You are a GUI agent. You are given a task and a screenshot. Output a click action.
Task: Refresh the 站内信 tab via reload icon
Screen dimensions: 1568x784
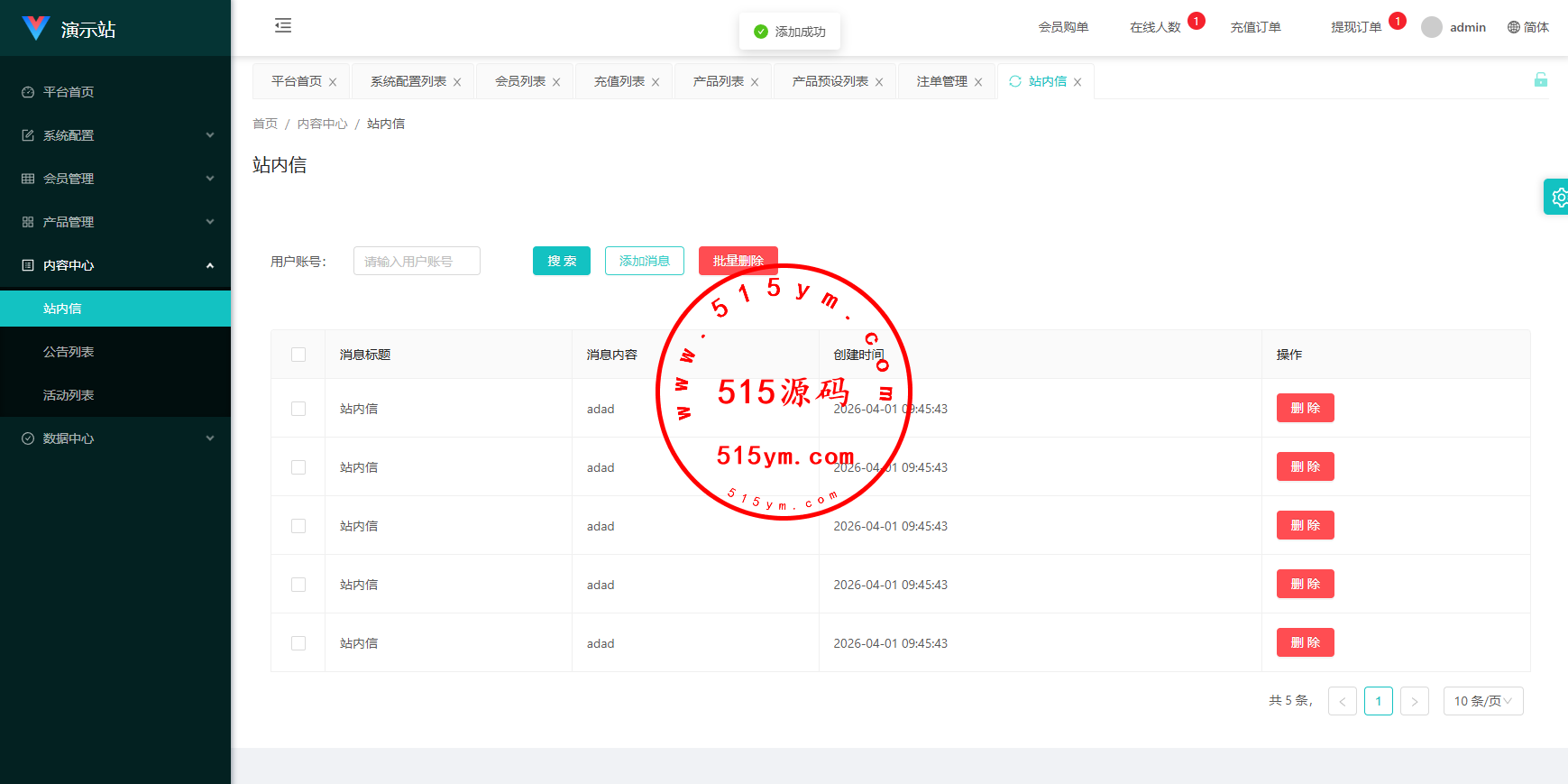pos(1015,81)
